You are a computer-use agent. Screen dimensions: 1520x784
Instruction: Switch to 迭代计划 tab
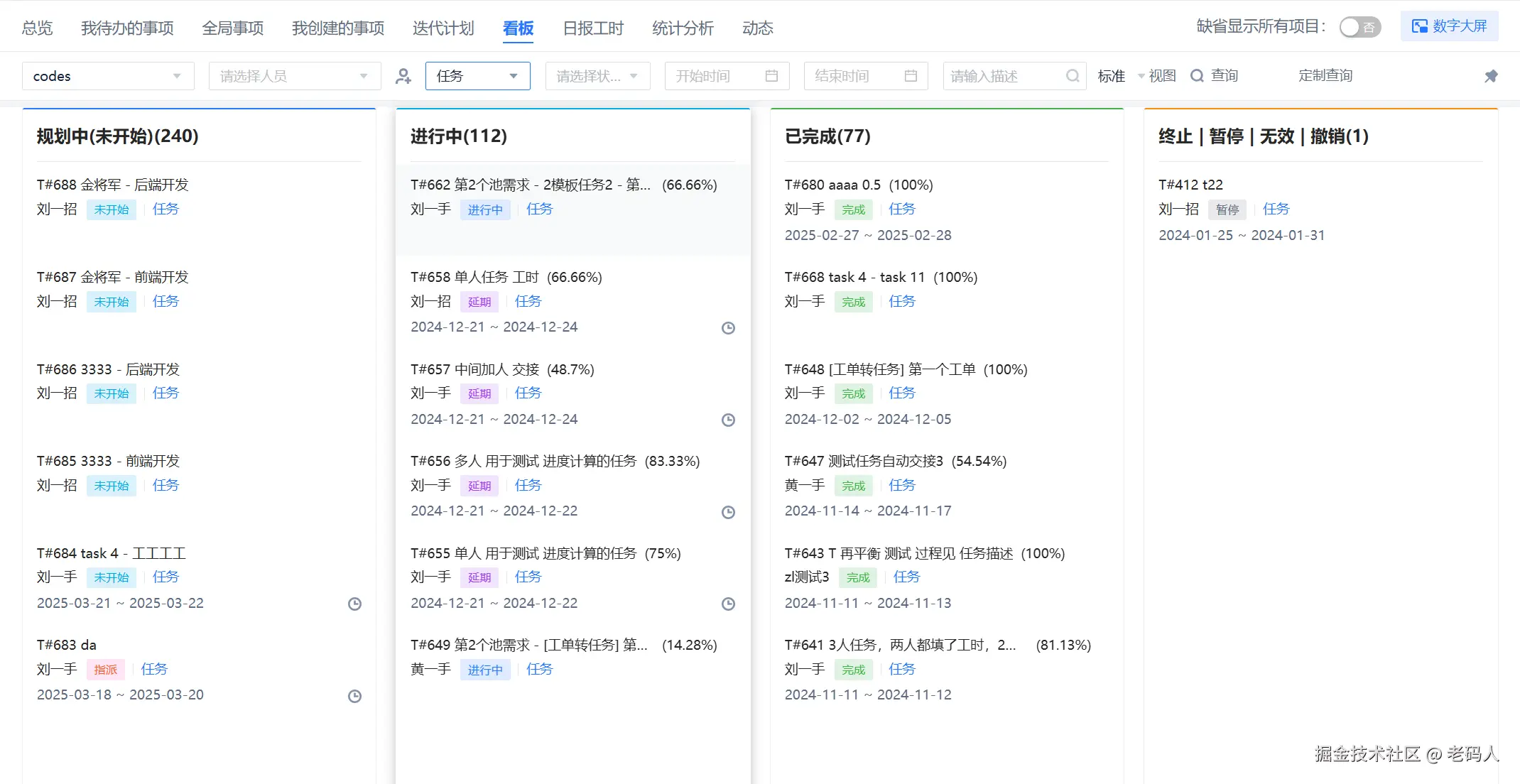(x=443, y=28)
